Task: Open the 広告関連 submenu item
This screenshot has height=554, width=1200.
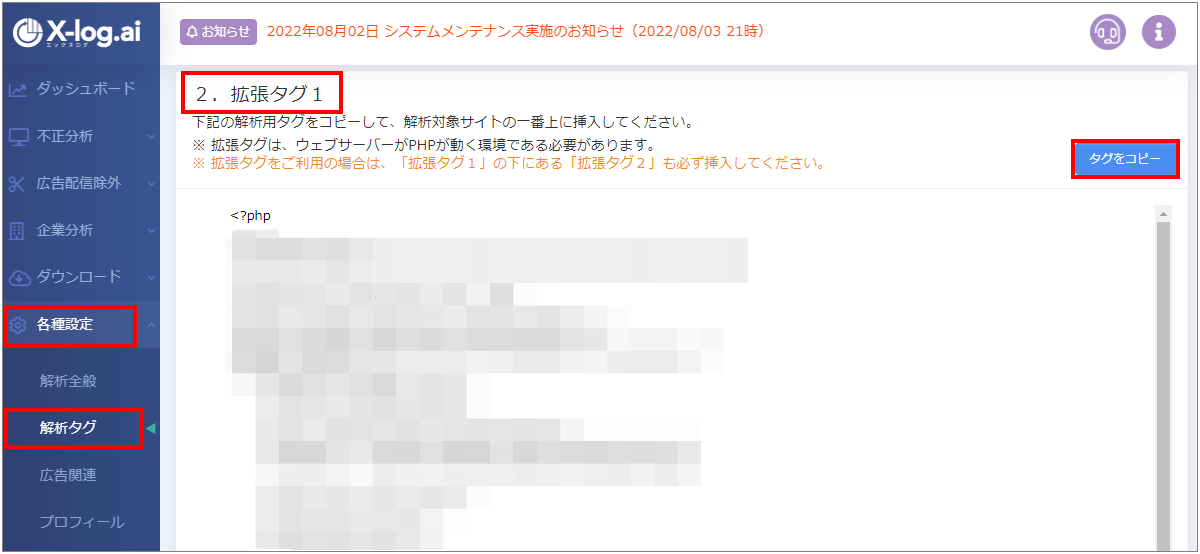Action: pos(68,475)
